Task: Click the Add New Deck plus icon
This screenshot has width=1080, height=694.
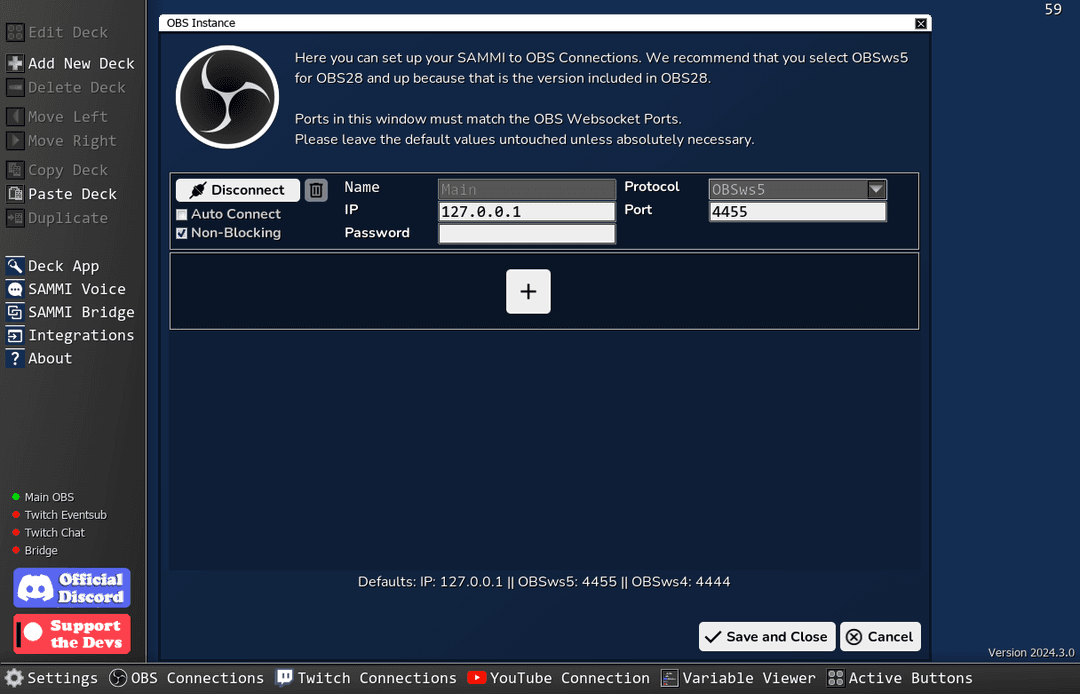Action: point(15,63)
